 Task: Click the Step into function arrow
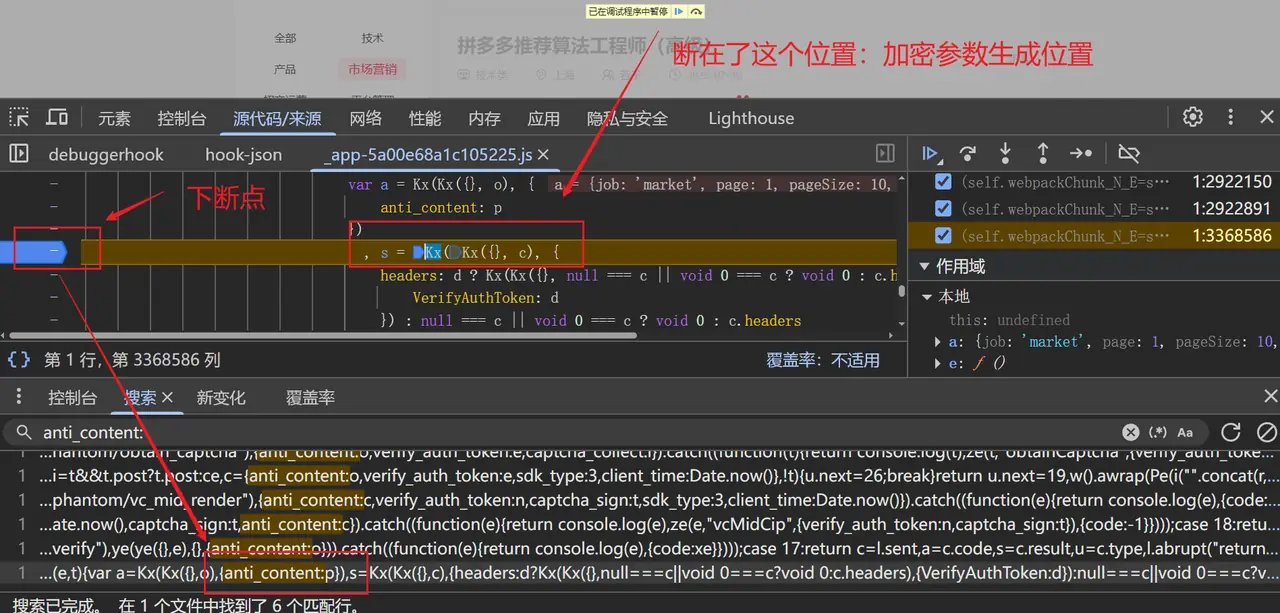click(x=1005, y=153)
